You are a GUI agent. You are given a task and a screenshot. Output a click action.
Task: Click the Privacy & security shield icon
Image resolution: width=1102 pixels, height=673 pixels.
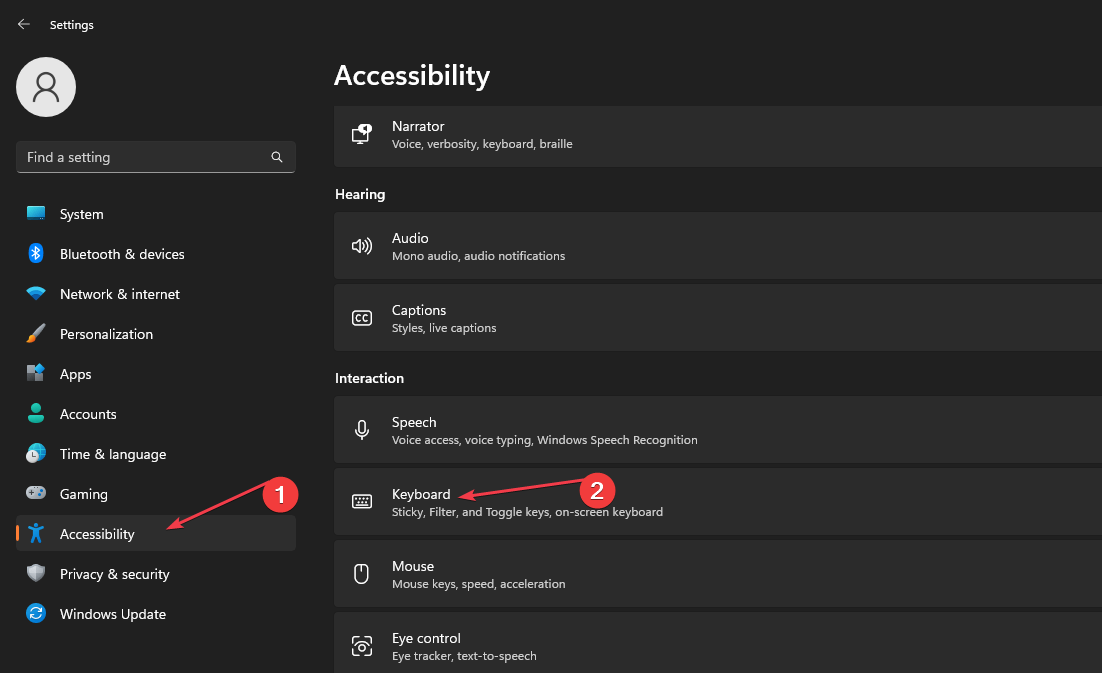(x=36, y=573)
